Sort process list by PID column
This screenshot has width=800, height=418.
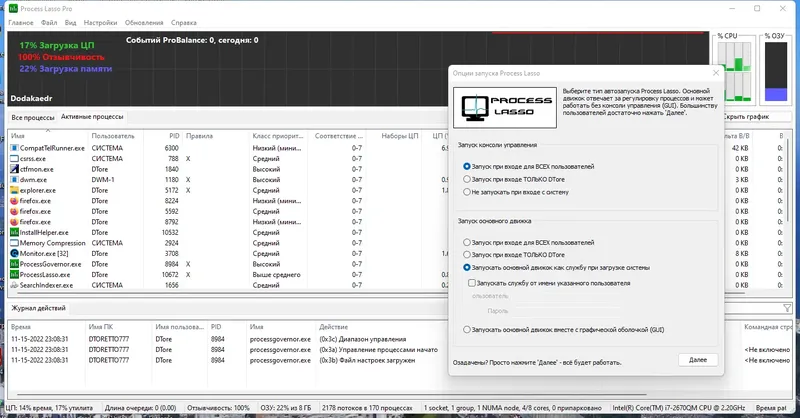[x=163, y=136]
